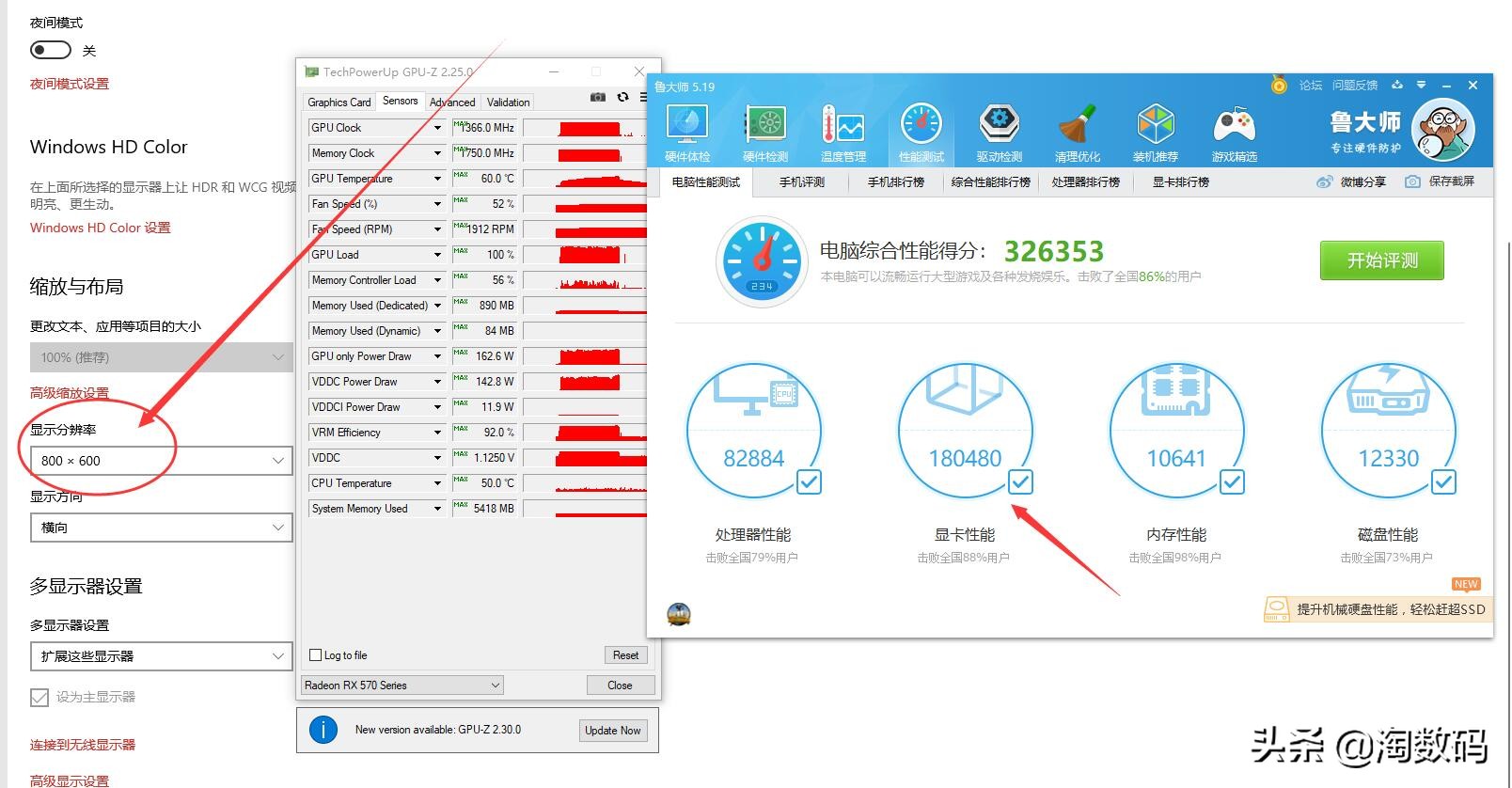
Task: Click the game avatar icon in 鲁大师 footer
Action: tap(679, 615)
